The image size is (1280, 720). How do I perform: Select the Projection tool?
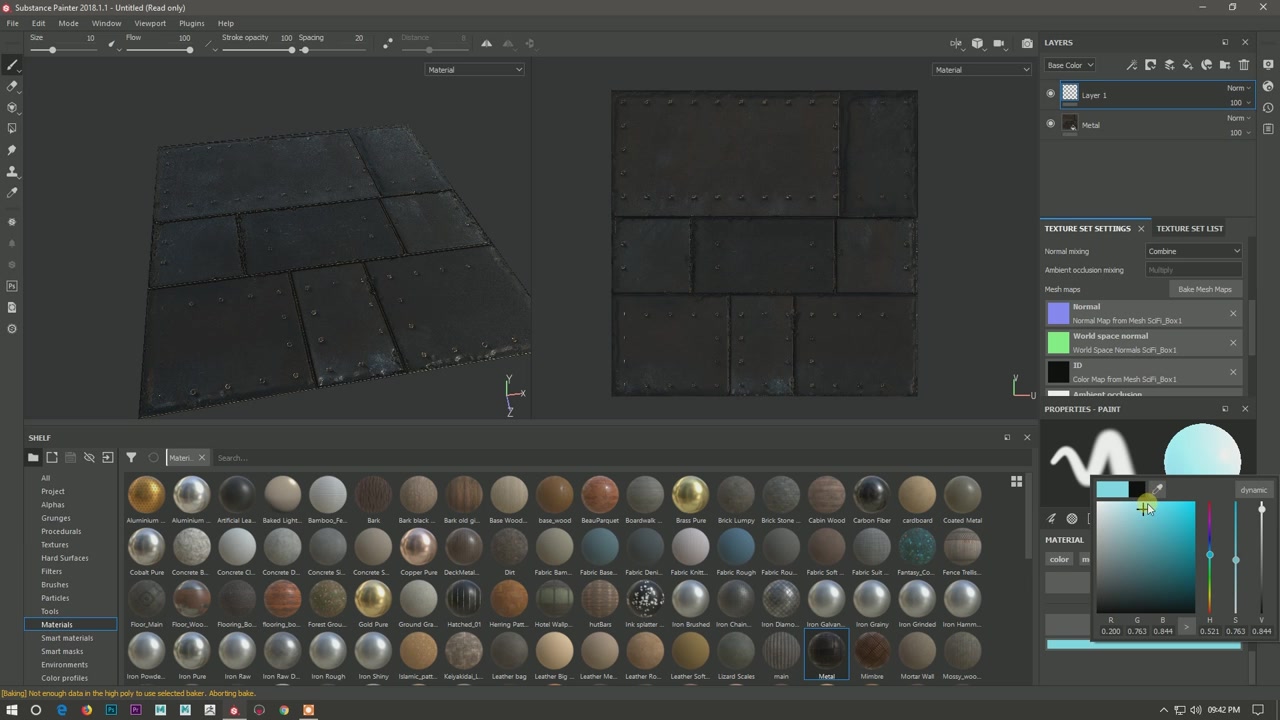click(12, 107)
